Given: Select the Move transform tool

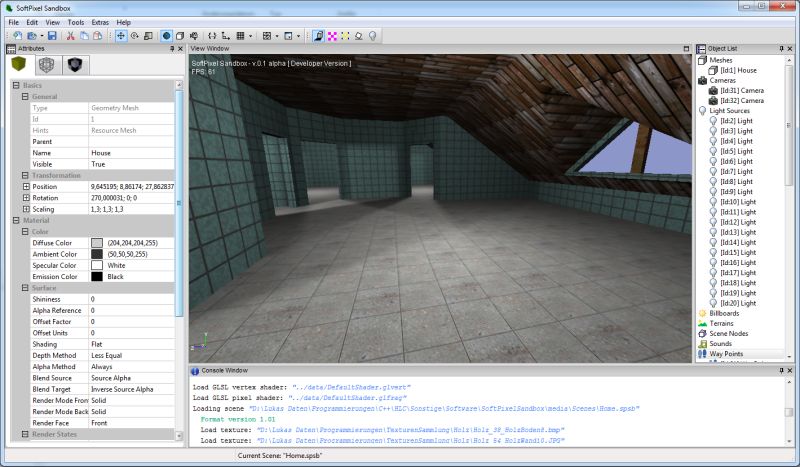Looking at the screenshot, I should tap(121, 36).
